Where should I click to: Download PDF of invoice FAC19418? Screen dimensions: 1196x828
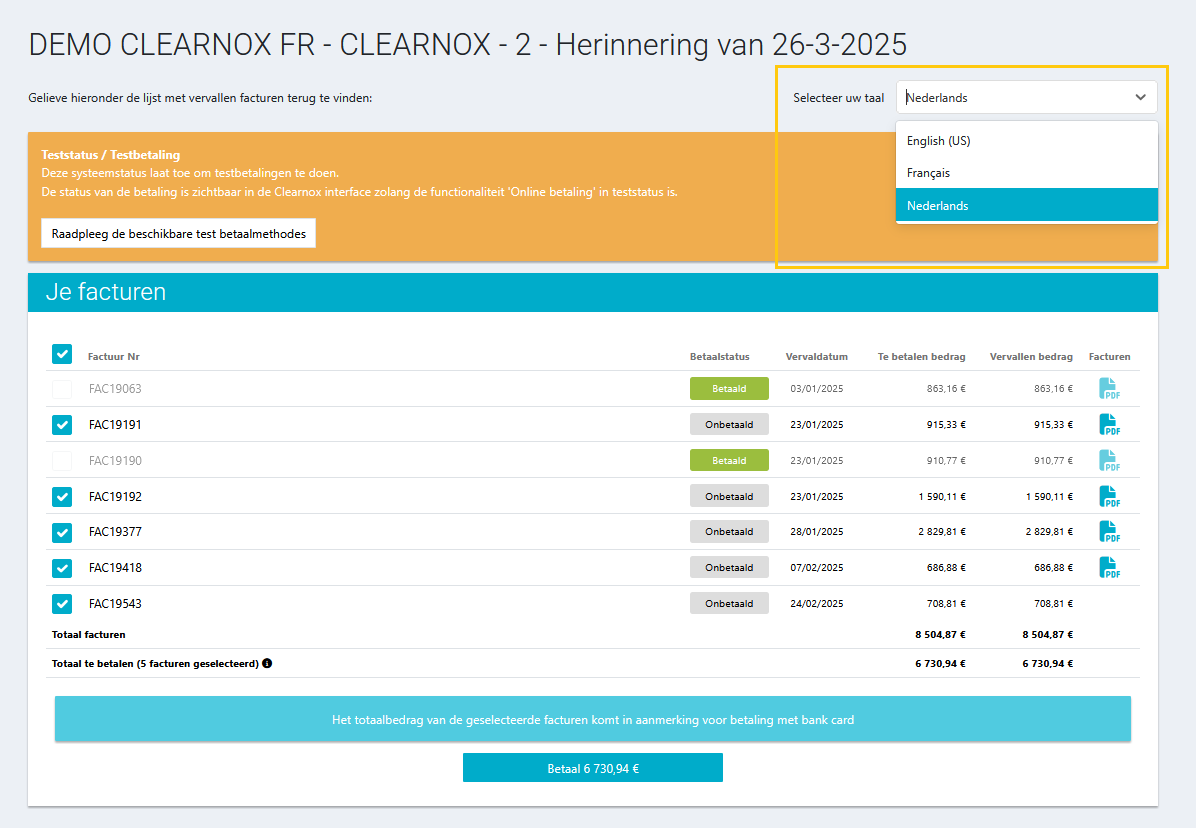pos(1109,568)
